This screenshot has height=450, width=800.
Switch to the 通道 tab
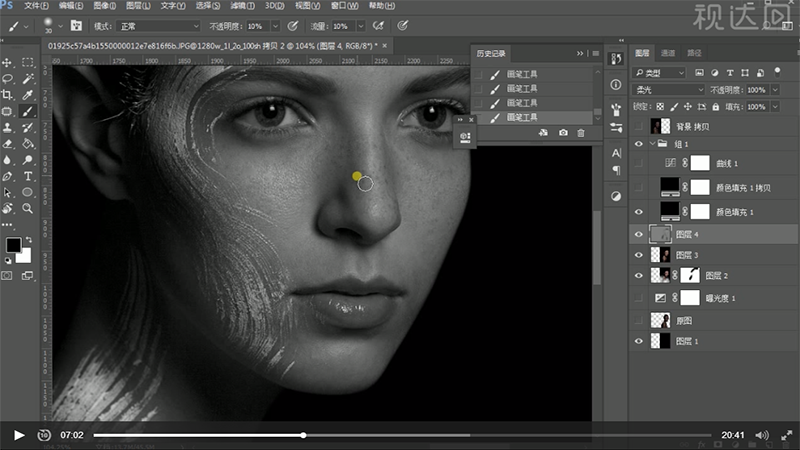click(x=668, y=53)
